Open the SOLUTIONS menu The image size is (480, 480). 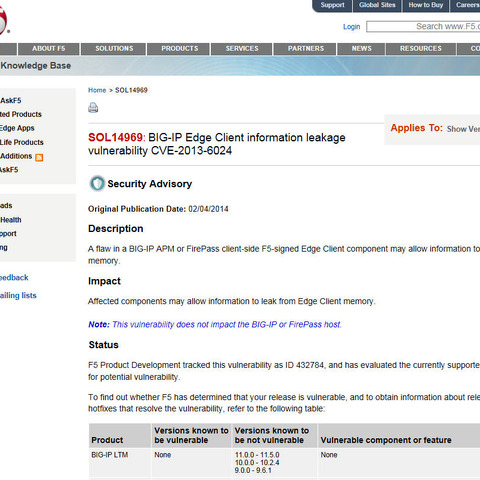pyautogui.click(x=114, y=49)
